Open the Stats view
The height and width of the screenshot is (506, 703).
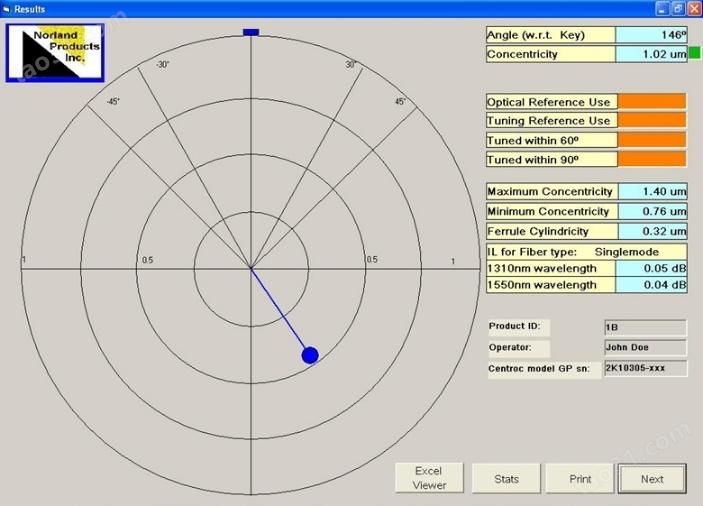pyautogui.click(x=506, y=479)
